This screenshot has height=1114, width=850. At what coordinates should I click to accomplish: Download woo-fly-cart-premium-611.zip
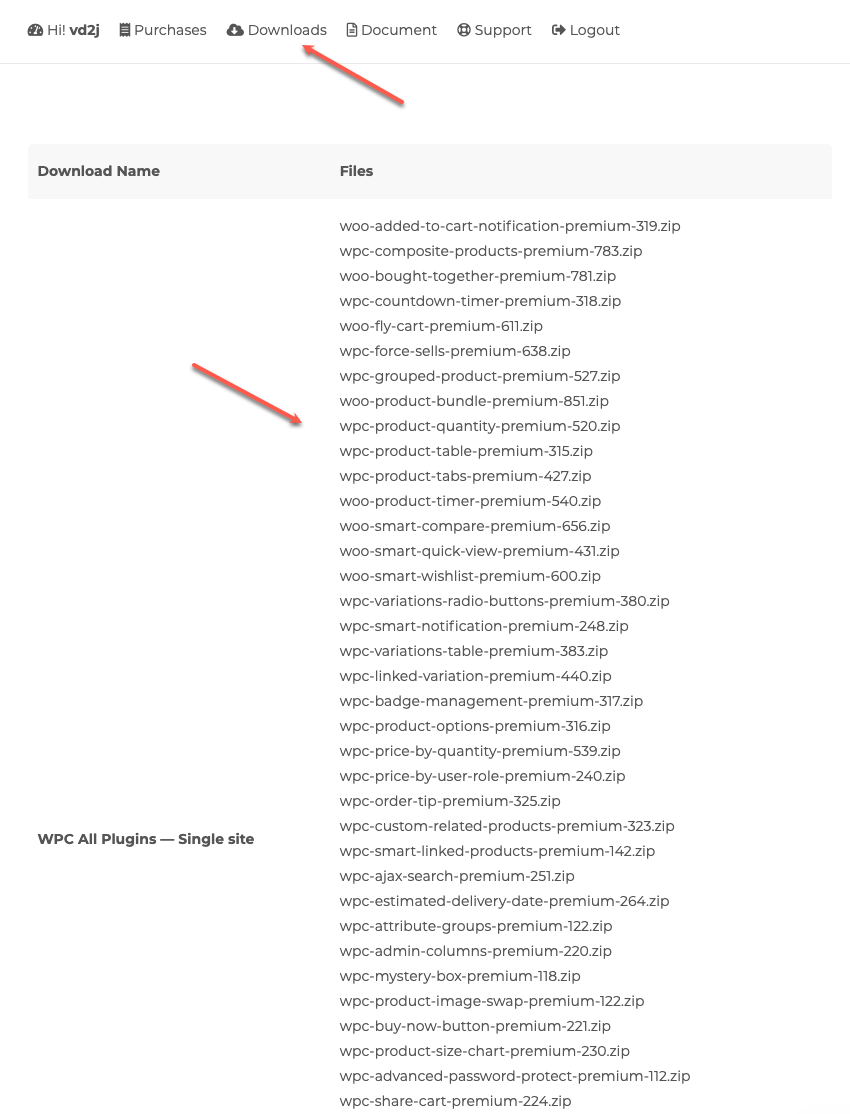pos(441,326)
